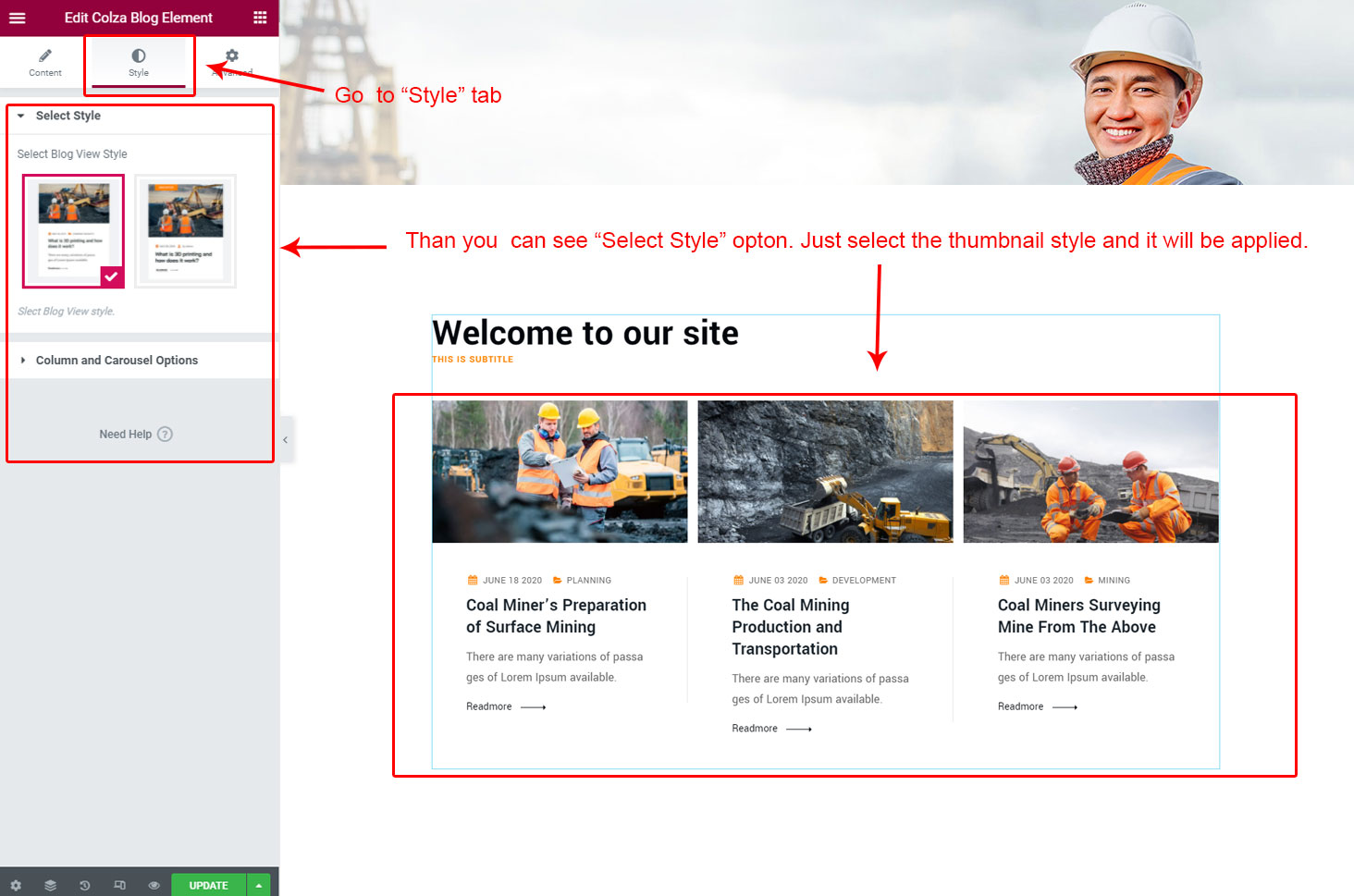Click the Advanced tab gear icon
Viewport: 1354px width, 896px height.
232,56
